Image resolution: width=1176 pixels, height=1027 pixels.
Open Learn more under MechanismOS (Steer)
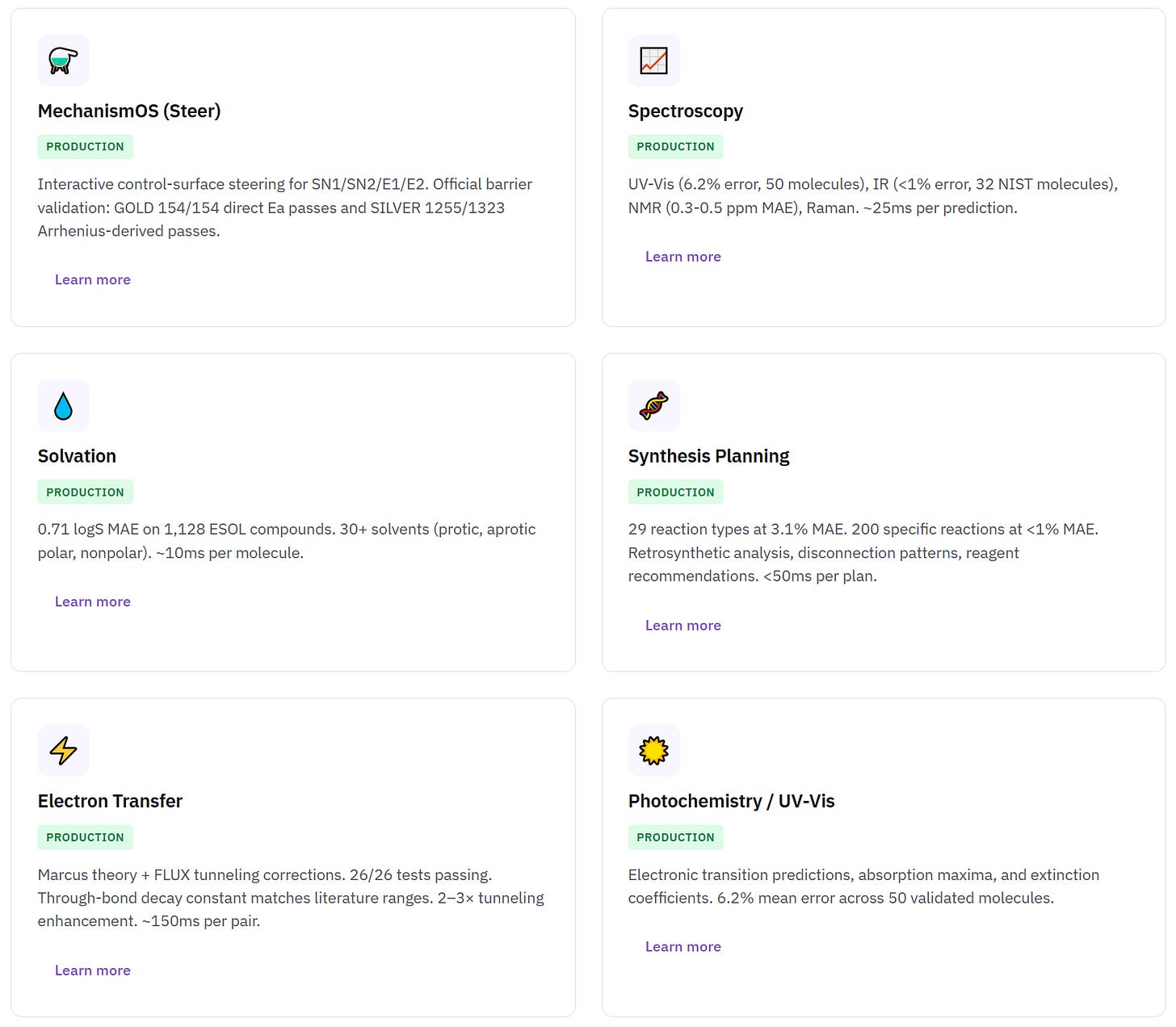pyautogui.click(x=93, y=280)
